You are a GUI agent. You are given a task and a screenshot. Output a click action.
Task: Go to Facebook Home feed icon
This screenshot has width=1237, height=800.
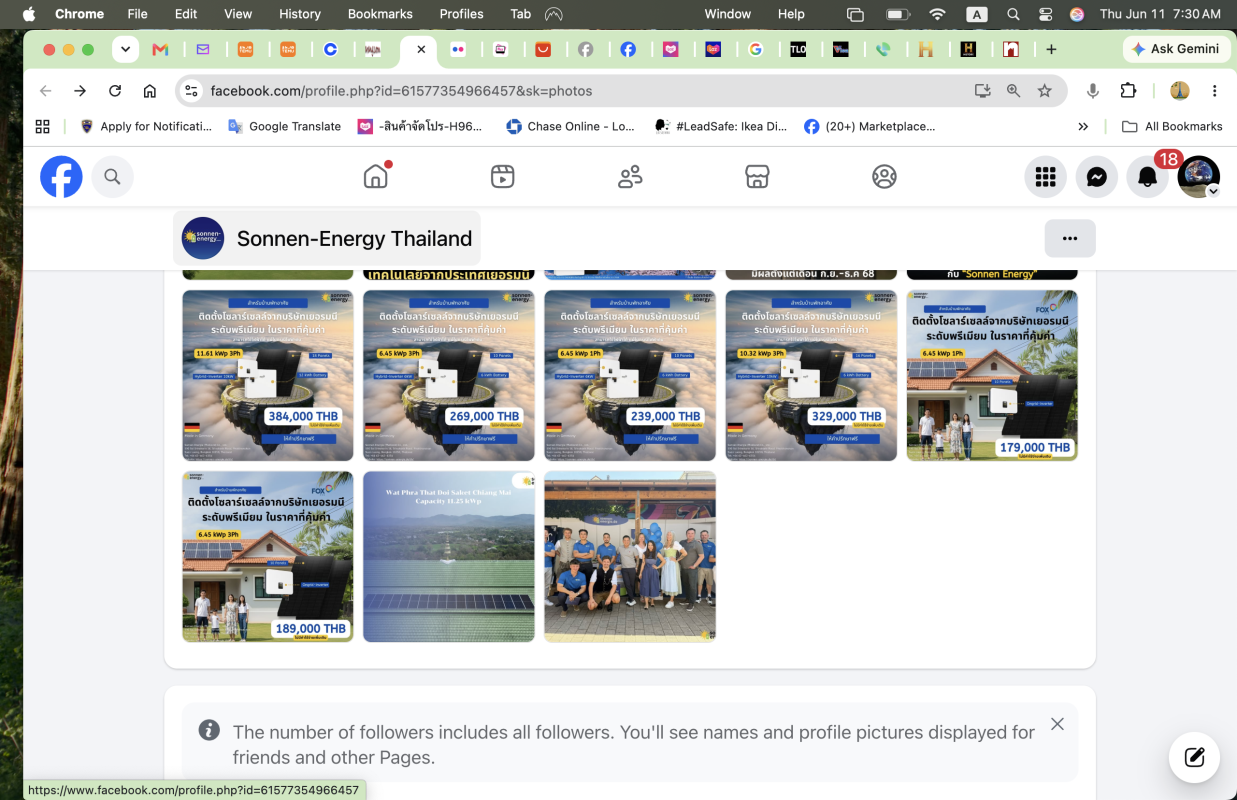[x=376, y=177]
